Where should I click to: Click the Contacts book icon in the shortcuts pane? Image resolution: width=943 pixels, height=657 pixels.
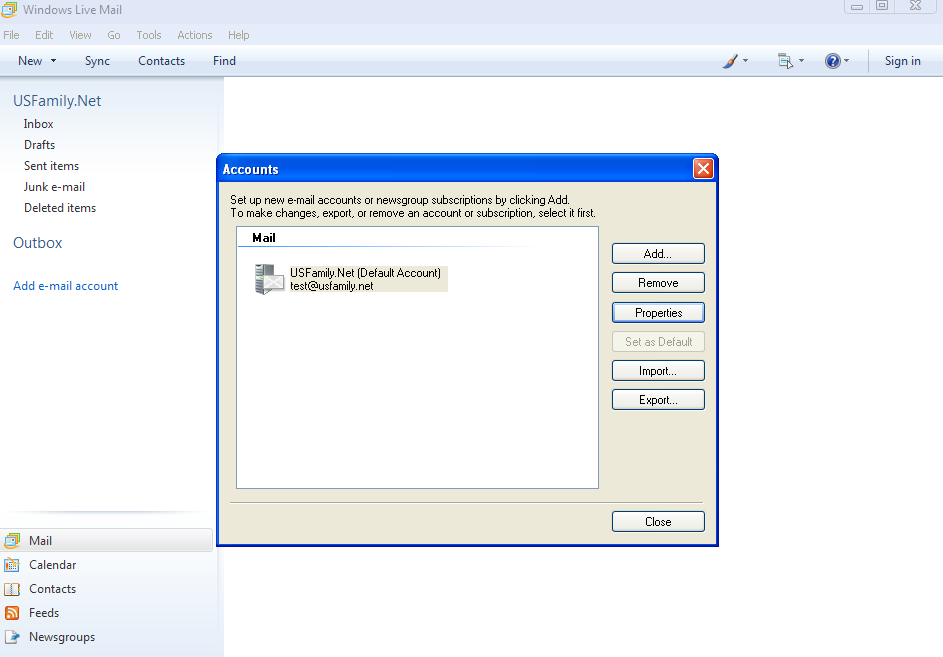(x=12, y=589)
